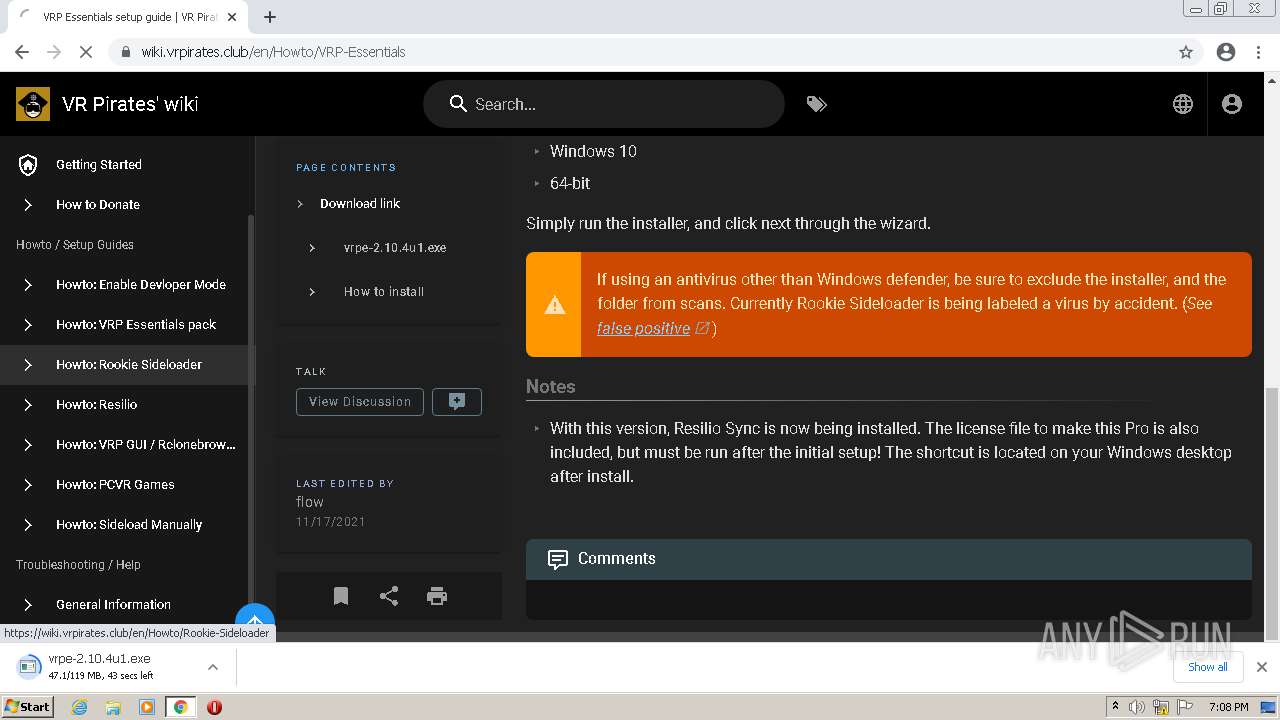Click the red Opera-like taskbar icon
This screenshot has height=720, width=1280.
(x=214, y=707)
